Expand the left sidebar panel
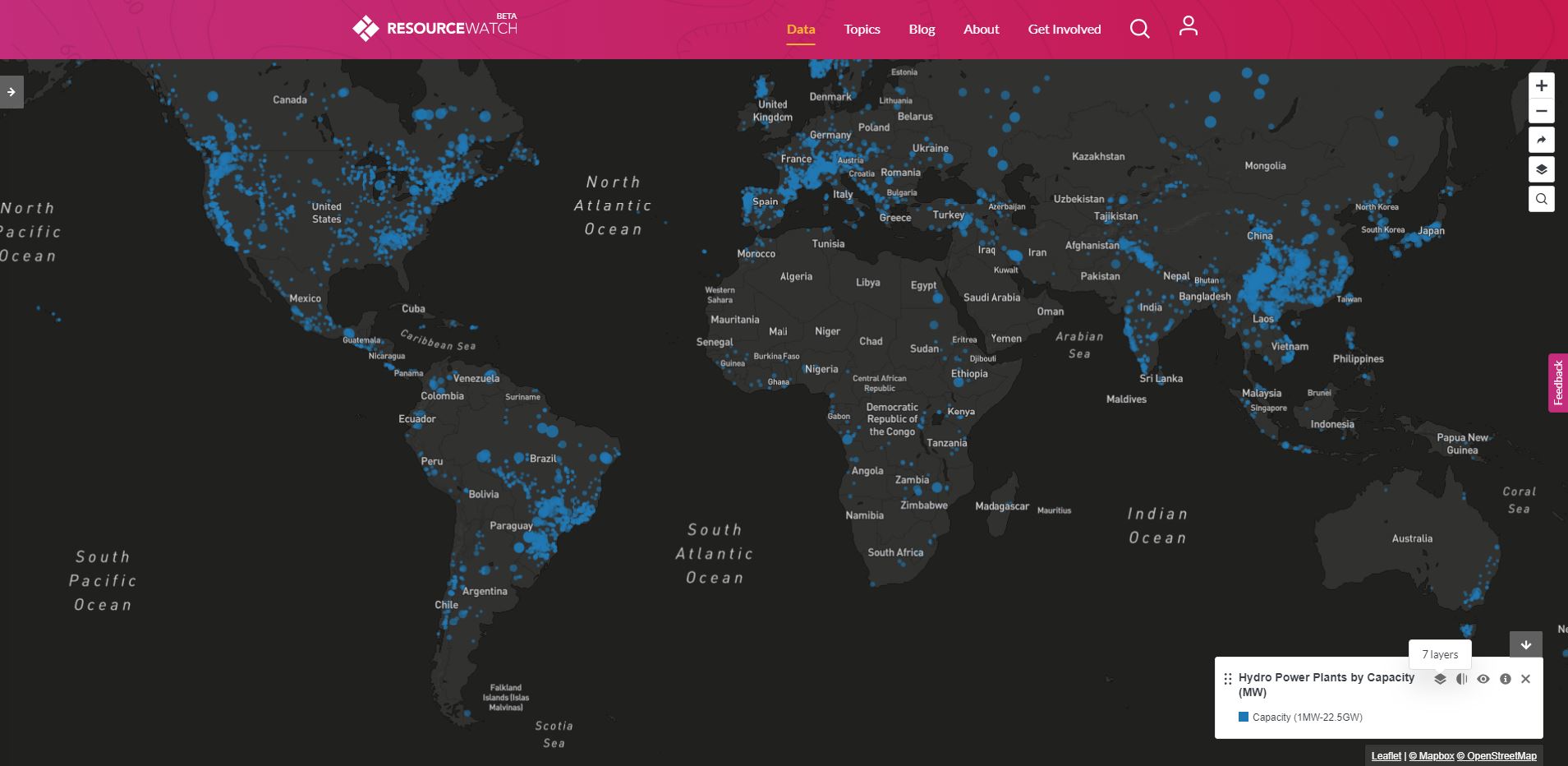1568x766 pixels. point(11,92)
